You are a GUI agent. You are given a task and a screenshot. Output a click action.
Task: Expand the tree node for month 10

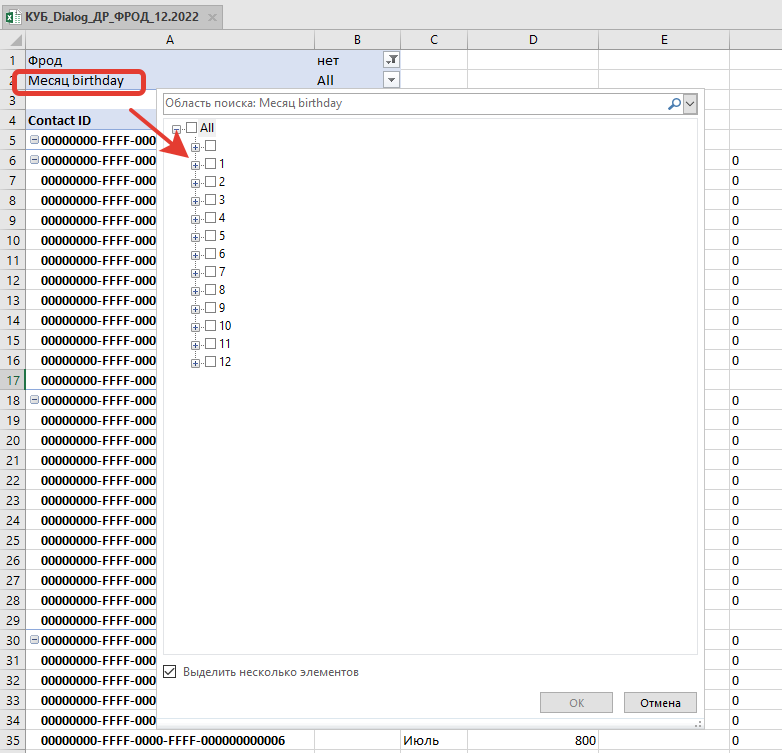click(x=196, y=326)
